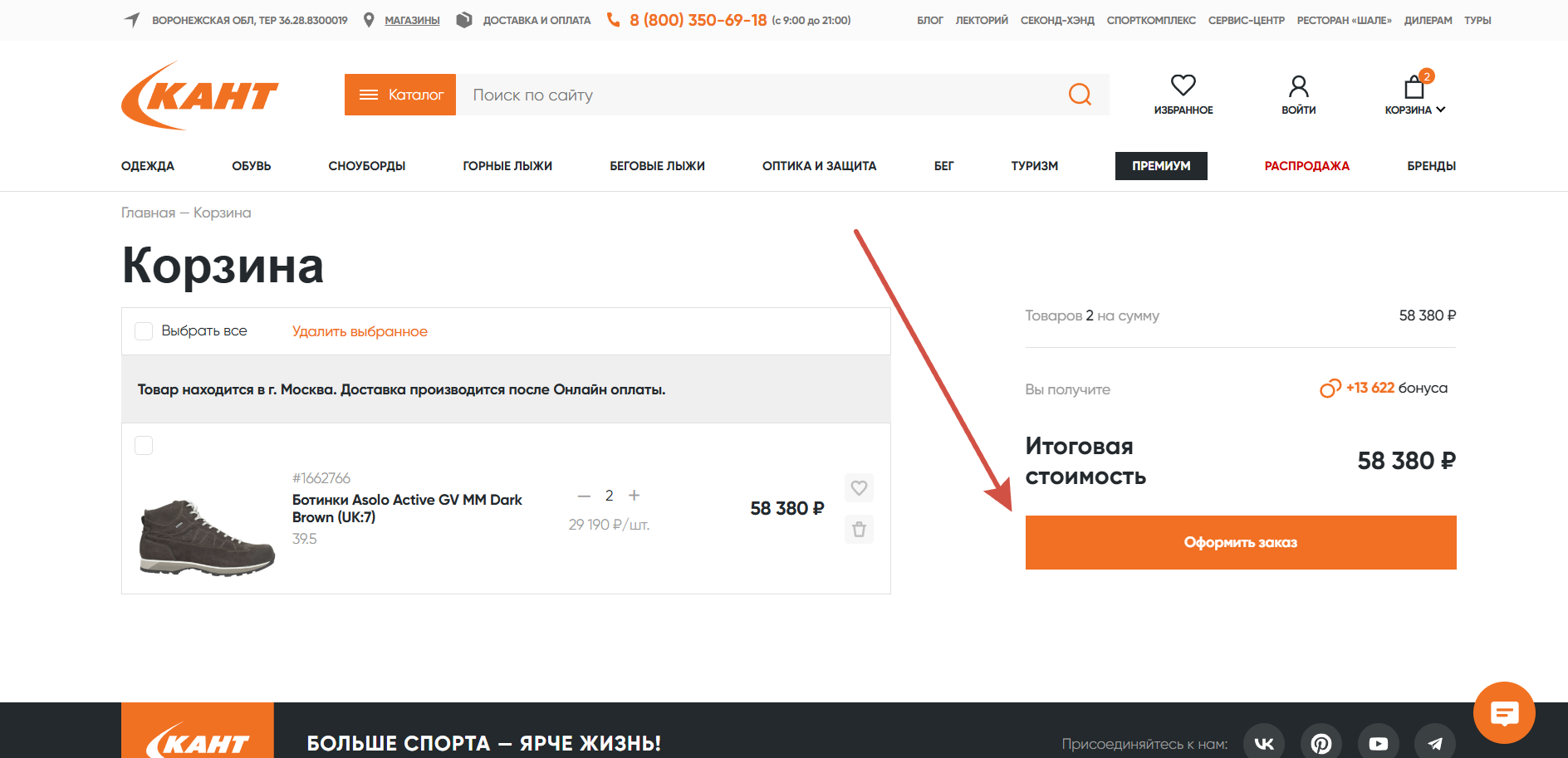
Task: Click the Оформить заказ button
Action: (x=1241, y=542)
